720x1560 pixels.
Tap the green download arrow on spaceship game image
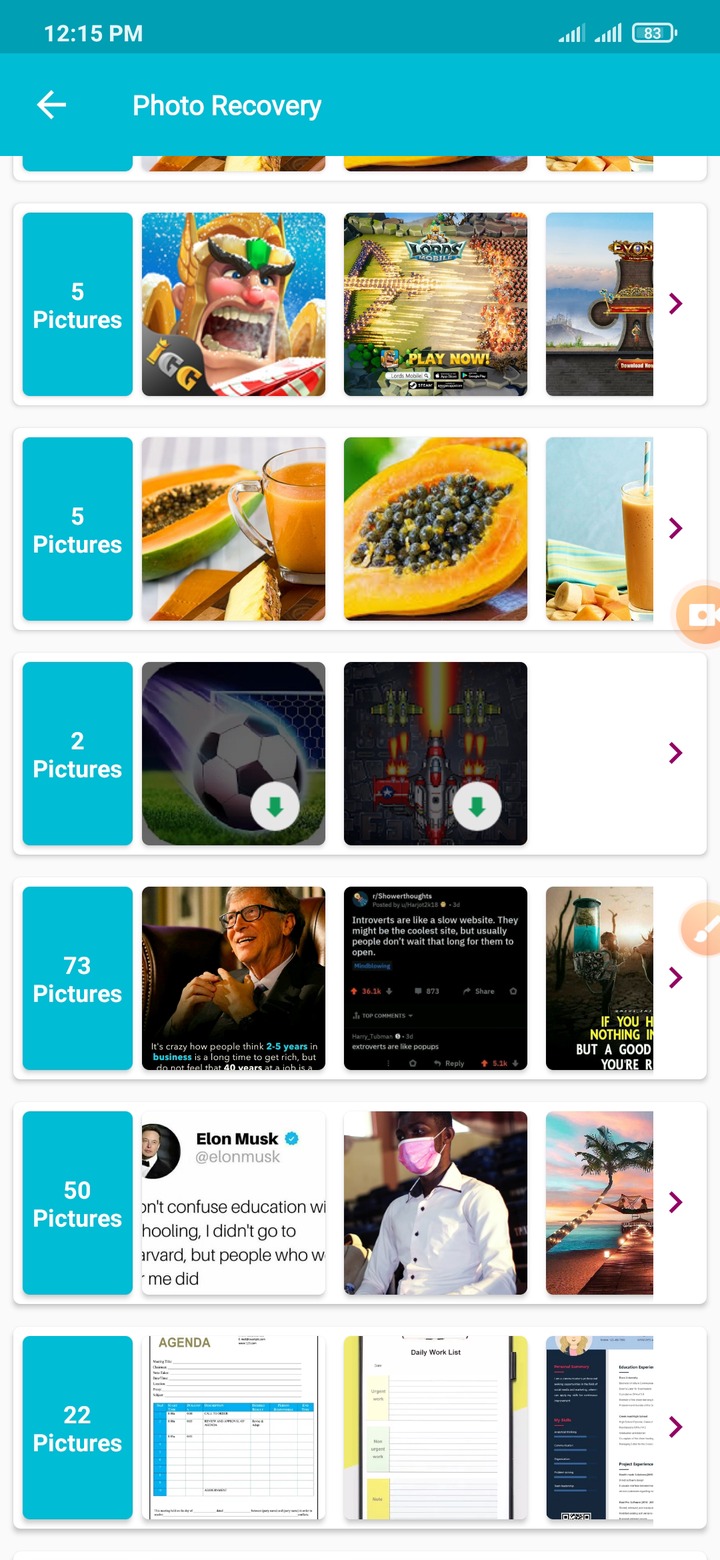pyautogui.click(x=477, y=807)
